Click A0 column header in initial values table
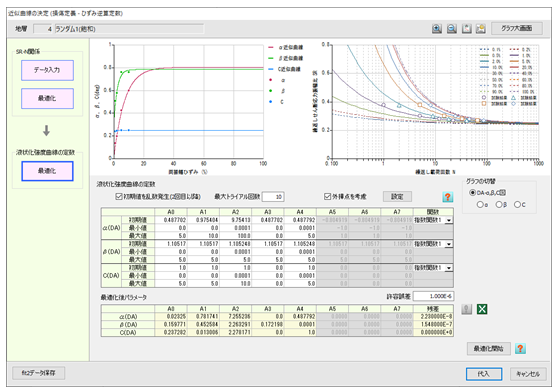 [171, 212]
